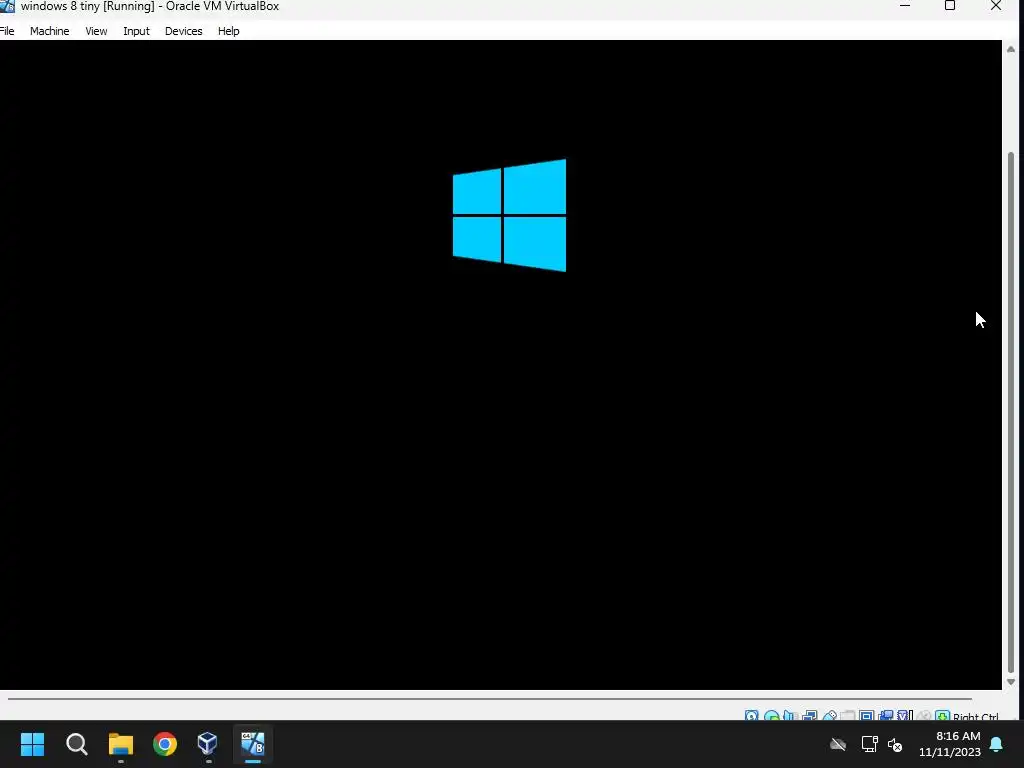The width and height of the screenshot is (1024, 768).
Task: Click the OneDrive tray icon
Action: coord(838,744)
